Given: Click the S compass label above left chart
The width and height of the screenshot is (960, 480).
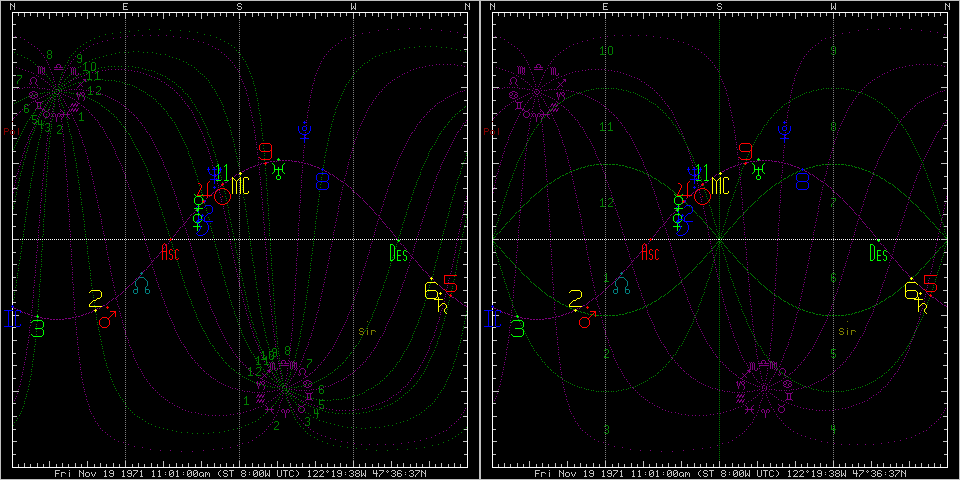Looking at the screenshot, I should coord(239,6).
